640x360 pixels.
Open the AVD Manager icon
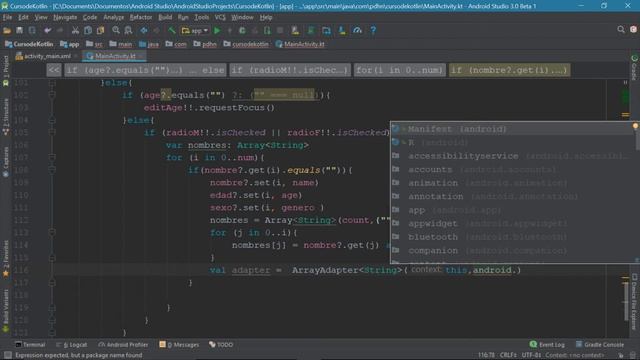(x=295, y=31)
